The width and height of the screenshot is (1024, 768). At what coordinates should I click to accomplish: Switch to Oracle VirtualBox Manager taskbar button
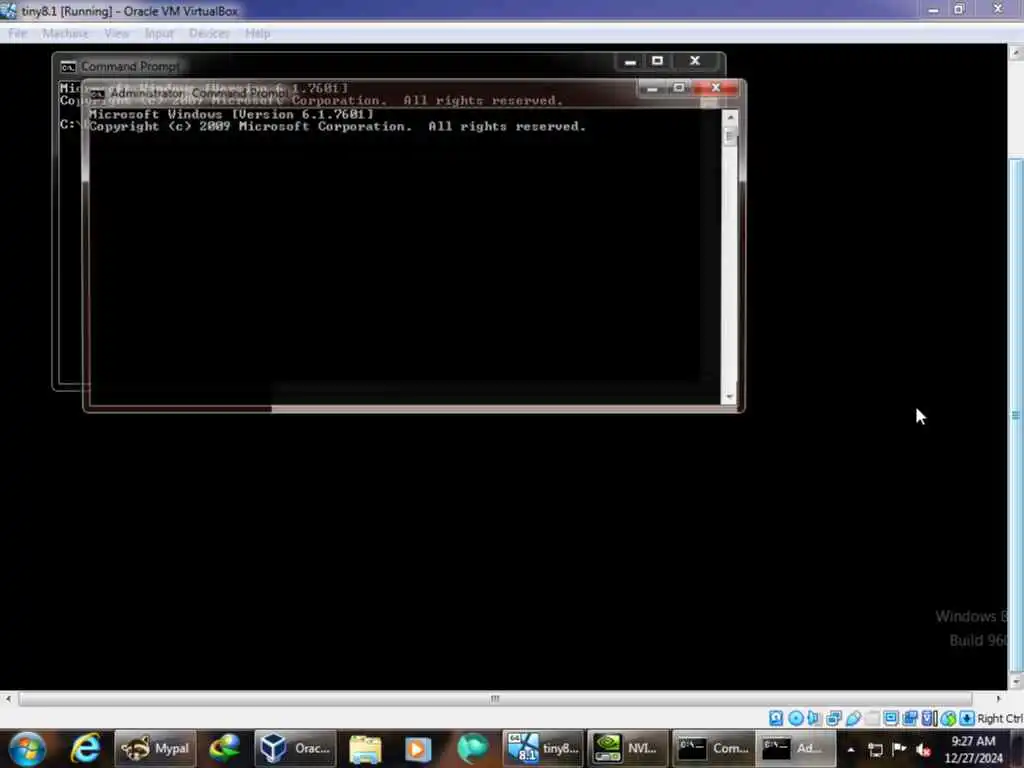click(x=295, y=748)
